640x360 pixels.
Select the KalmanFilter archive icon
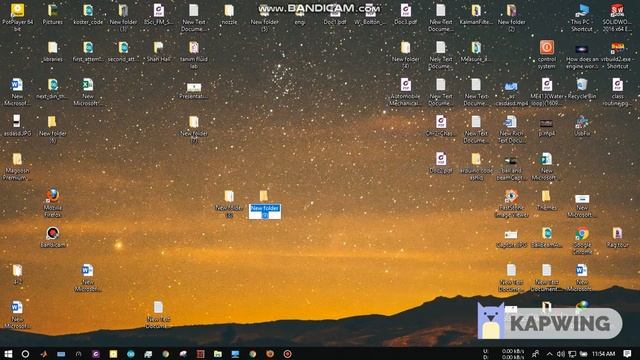(476, 15)
